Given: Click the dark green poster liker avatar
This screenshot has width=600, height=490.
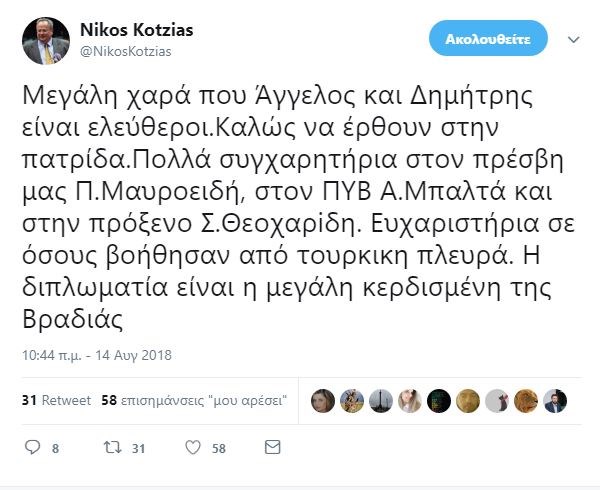Looking at the screenshot, I should (x=439, y=401).
